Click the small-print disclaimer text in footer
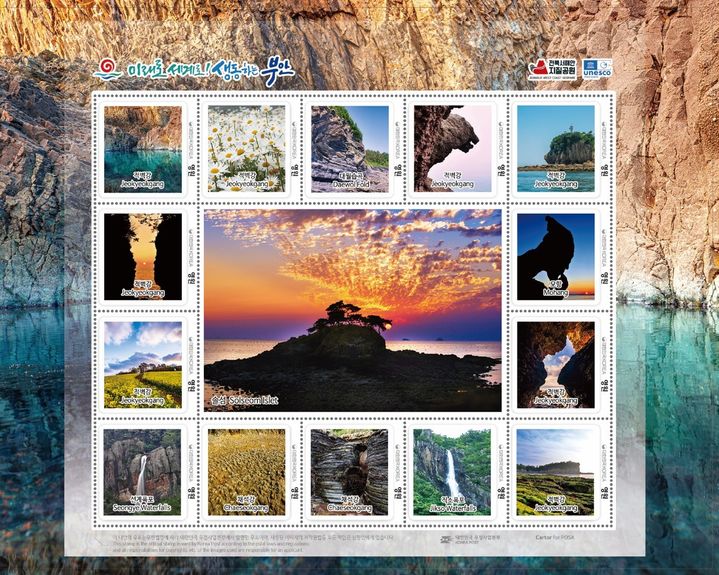 [x=253, y=543]
